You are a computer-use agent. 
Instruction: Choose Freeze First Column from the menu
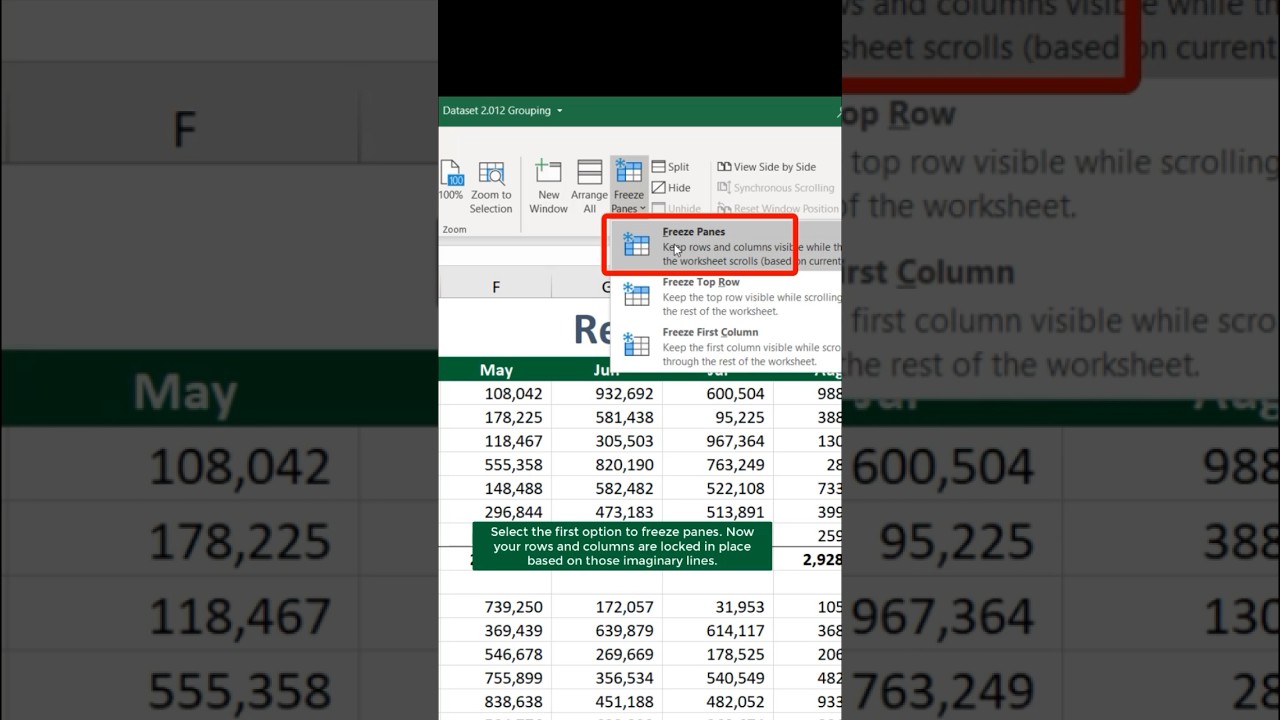coord(726,347)
